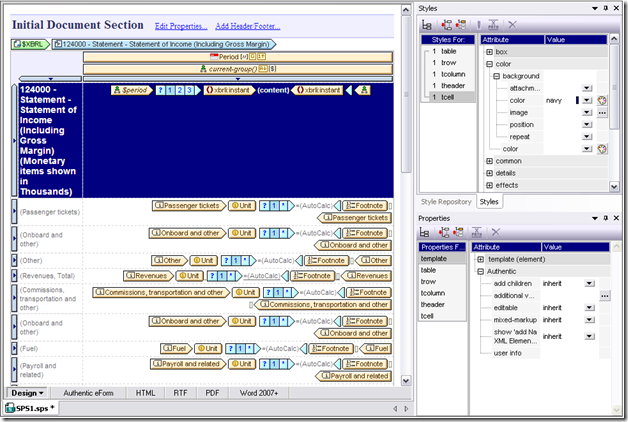628x422 pixels.
Task: Click browse button for additional validation attribute
Action: tap(605, 296)
